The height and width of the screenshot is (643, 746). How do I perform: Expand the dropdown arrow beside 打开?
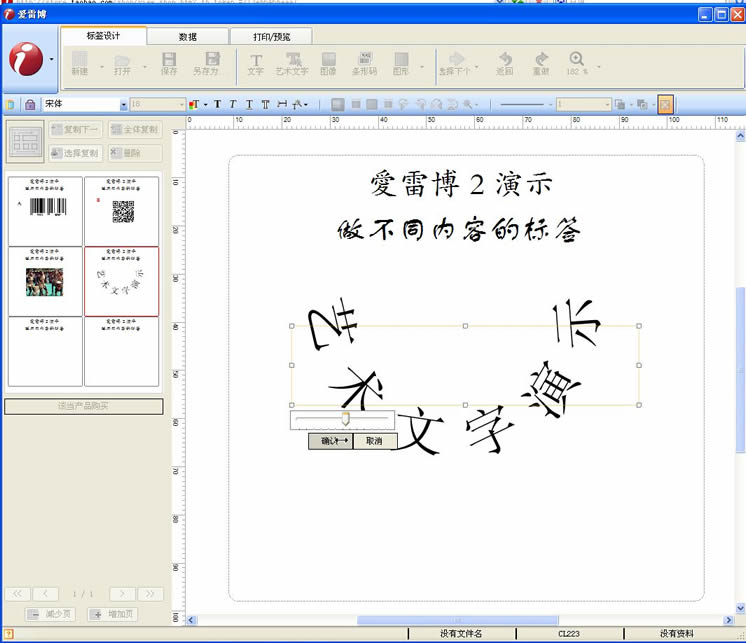[145, 67]
